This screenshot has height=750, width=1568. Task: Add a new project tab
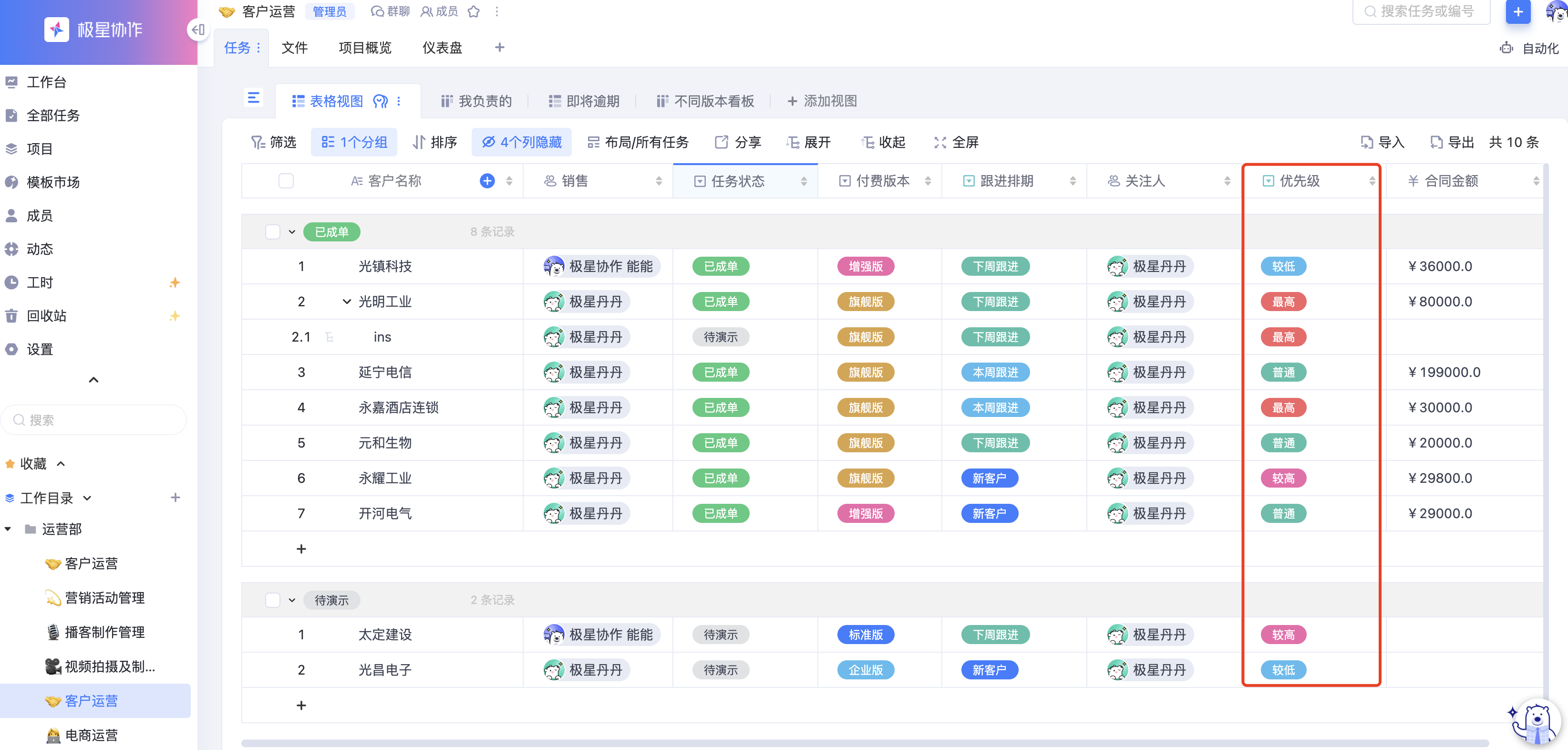pos(500,48)
